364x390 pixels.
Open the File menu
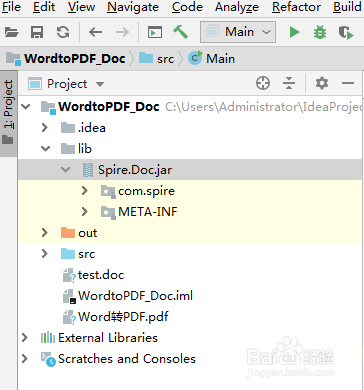click(x=11, y=7)
